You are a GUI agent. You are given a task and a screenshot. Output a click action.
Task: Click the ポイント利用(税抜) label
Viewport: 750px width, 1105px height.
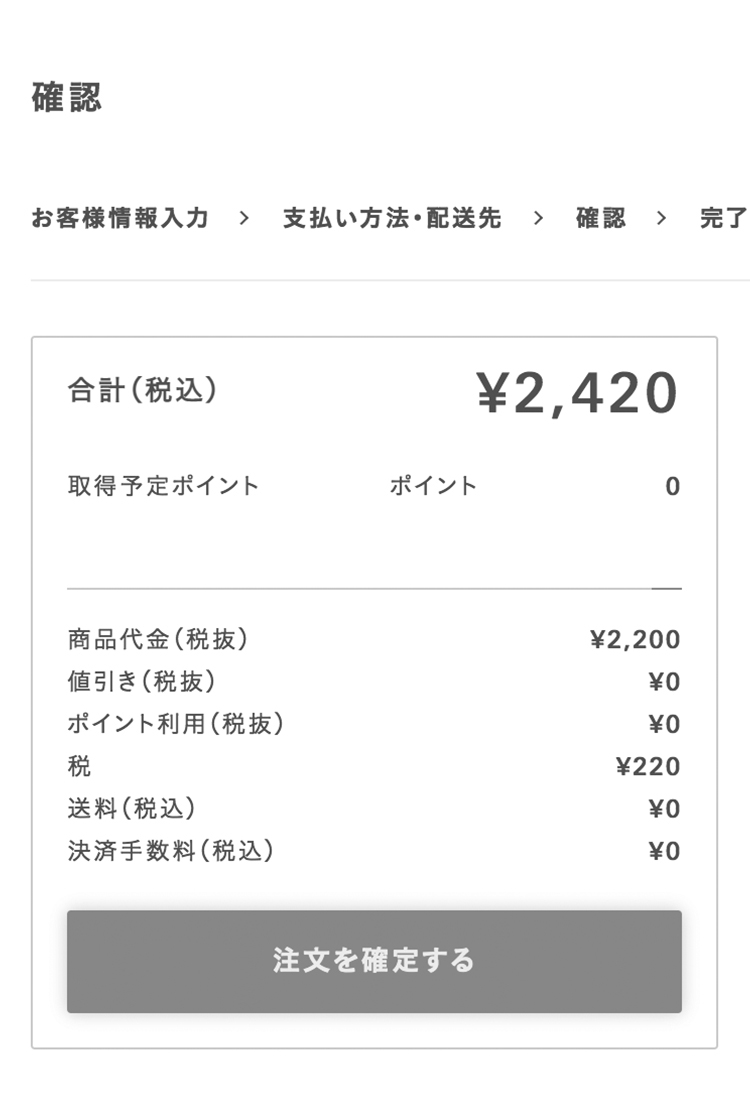pos(176,724)
